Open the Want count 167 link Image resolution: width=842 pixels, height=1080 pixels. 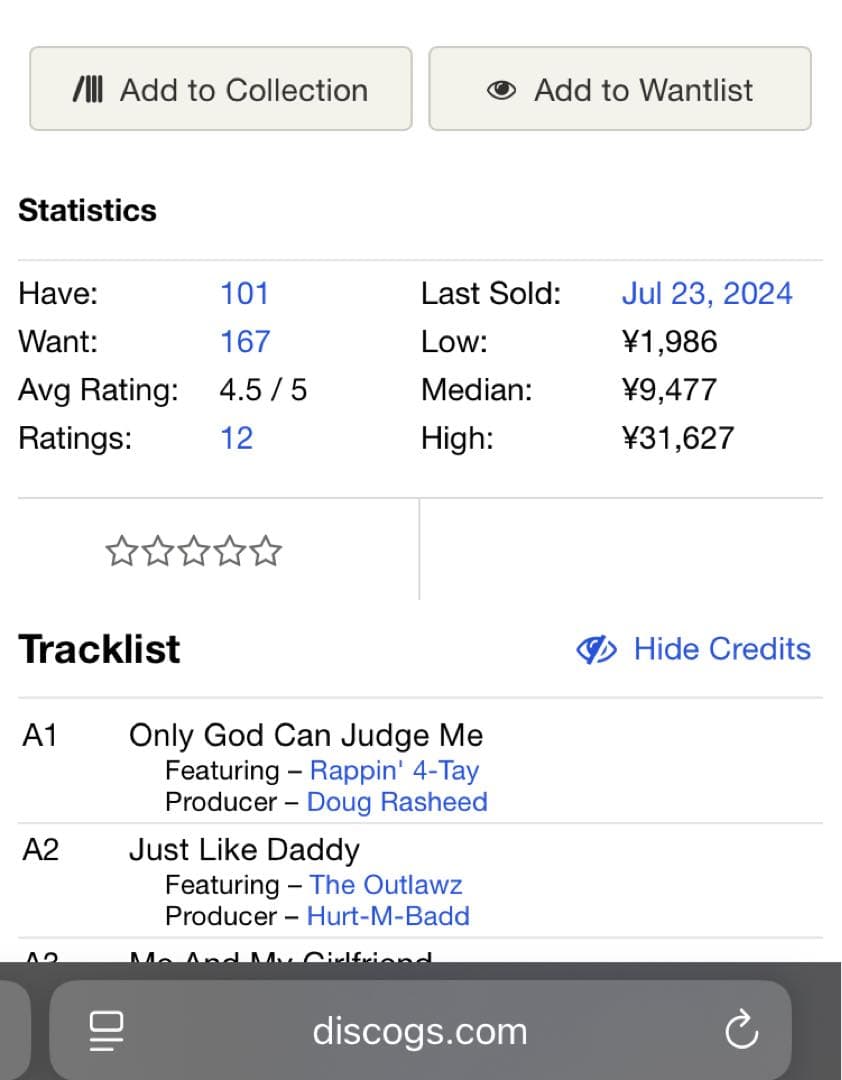coord(244,341)
